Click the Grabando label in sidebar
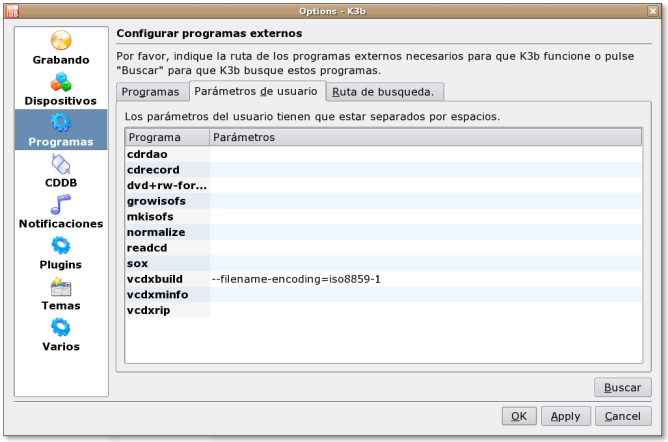 61,60
